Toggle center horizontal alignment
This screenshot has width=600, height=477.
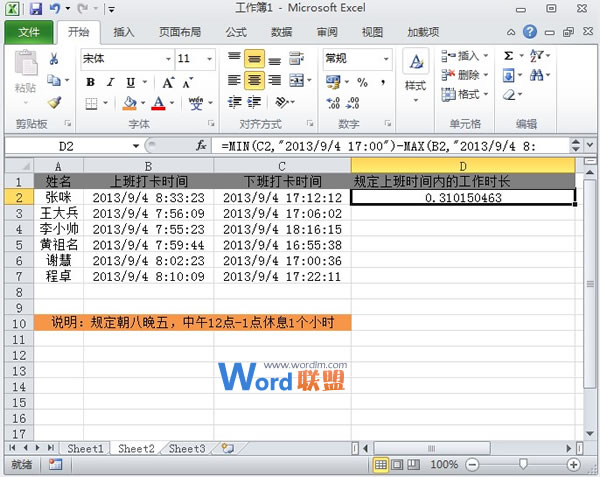click(x=254, y=80)
